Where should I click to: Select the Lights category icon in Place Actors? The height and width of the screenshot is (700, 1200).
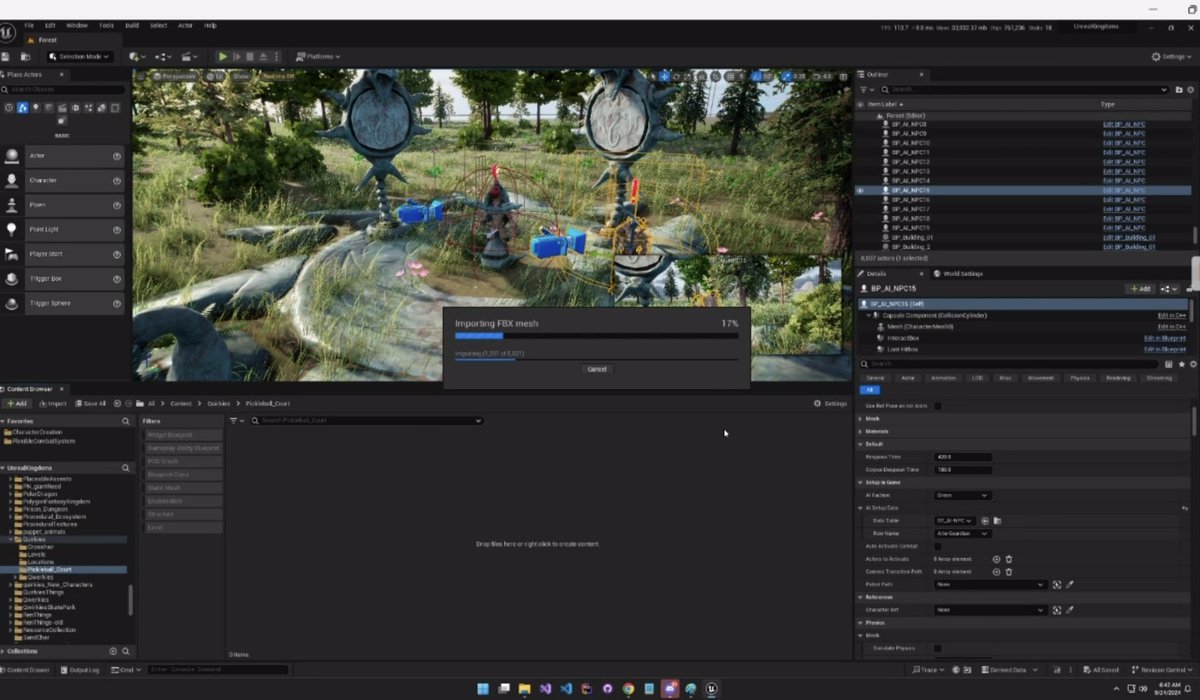(36, 107)
